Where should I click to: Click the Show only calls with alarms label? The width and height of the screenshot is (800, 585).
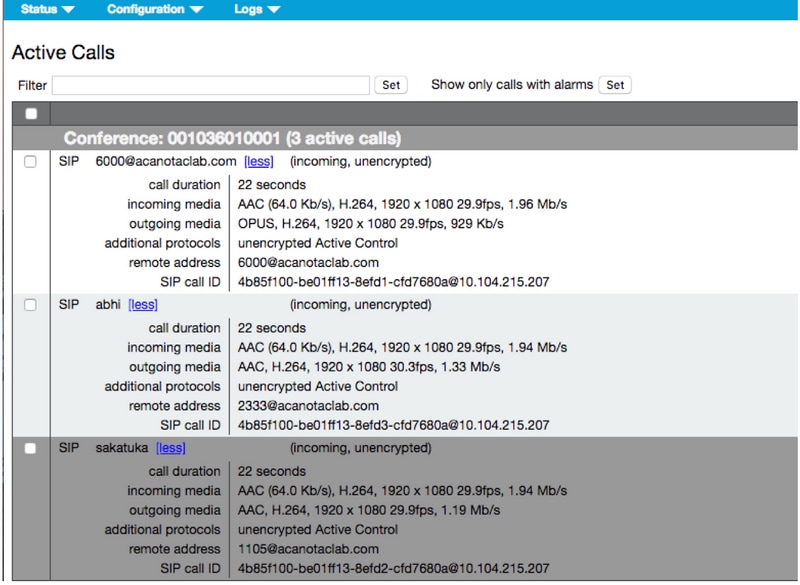click(512, 85)
